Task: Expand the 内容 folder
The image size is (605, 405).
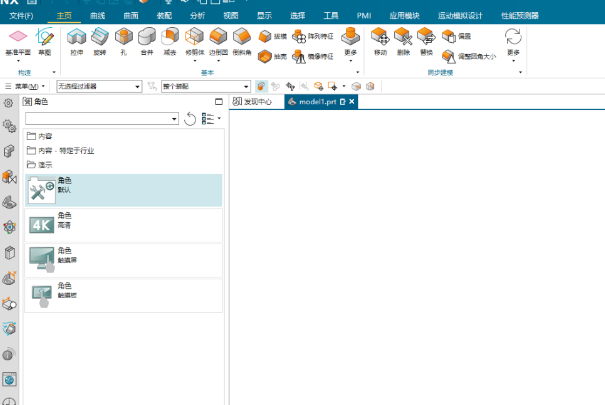Action: coord(44,135)
